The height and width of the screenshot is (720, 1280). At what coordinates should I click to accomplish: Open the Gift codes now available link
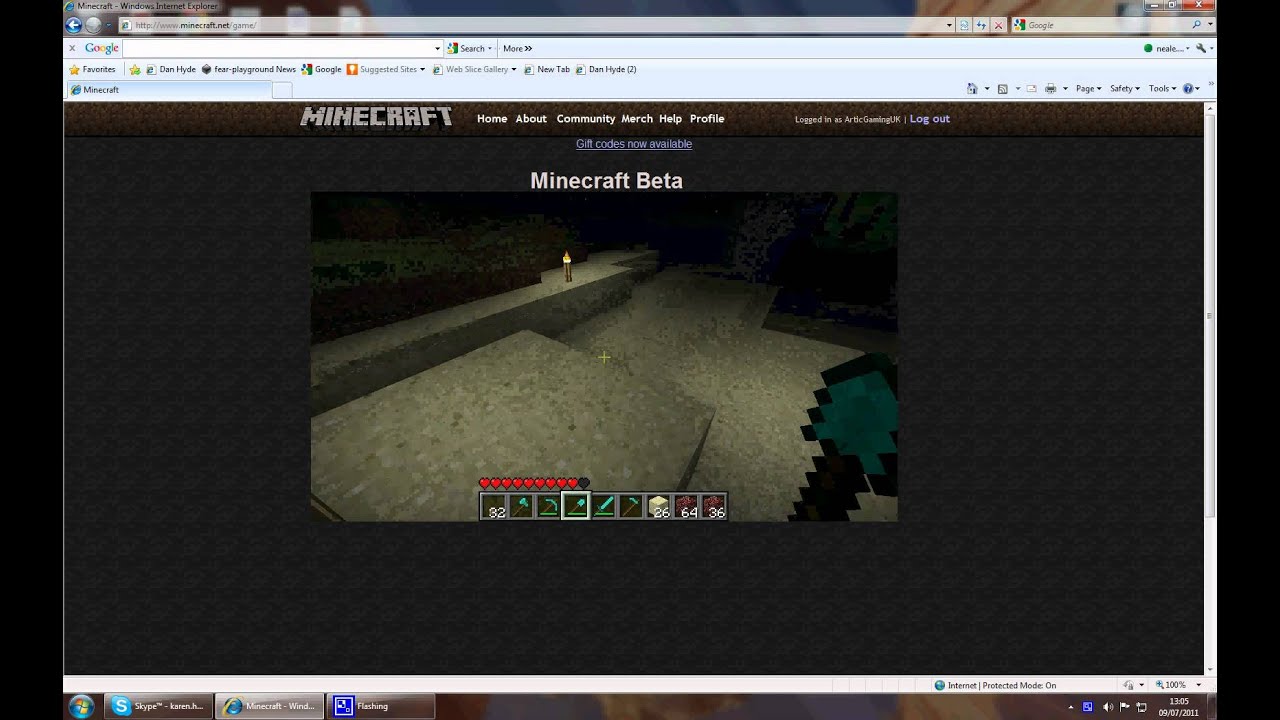634,144
